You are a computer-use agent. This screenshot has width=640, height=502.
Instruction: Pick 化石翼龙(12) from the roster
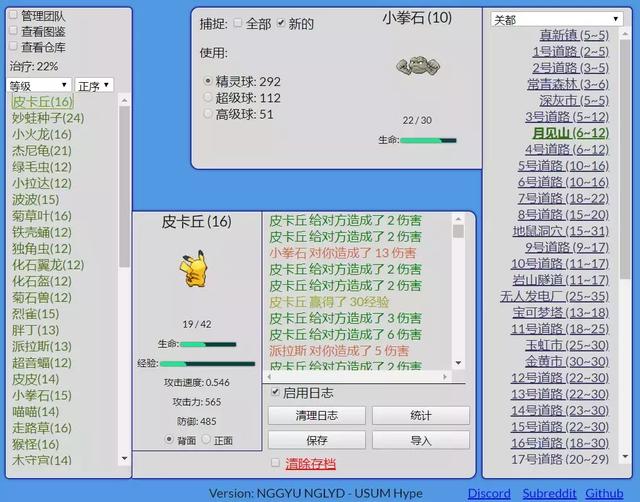pos(48,265)
